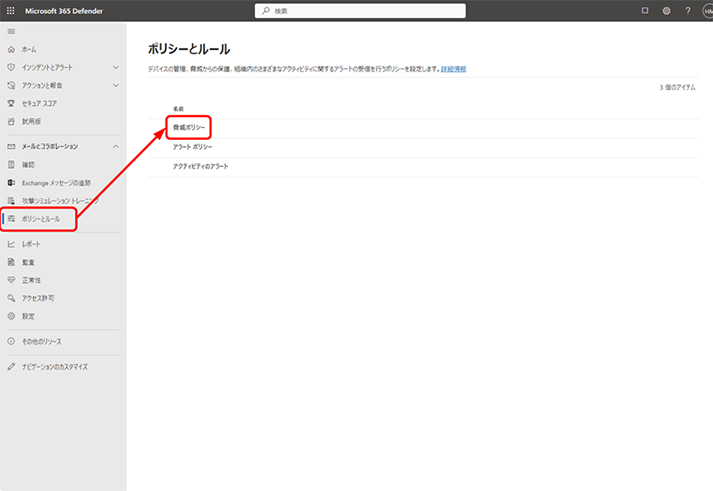Expand the アクションと報告 chevron
Image resolution: width=713 pixels, height=491 pixels.
115,85
